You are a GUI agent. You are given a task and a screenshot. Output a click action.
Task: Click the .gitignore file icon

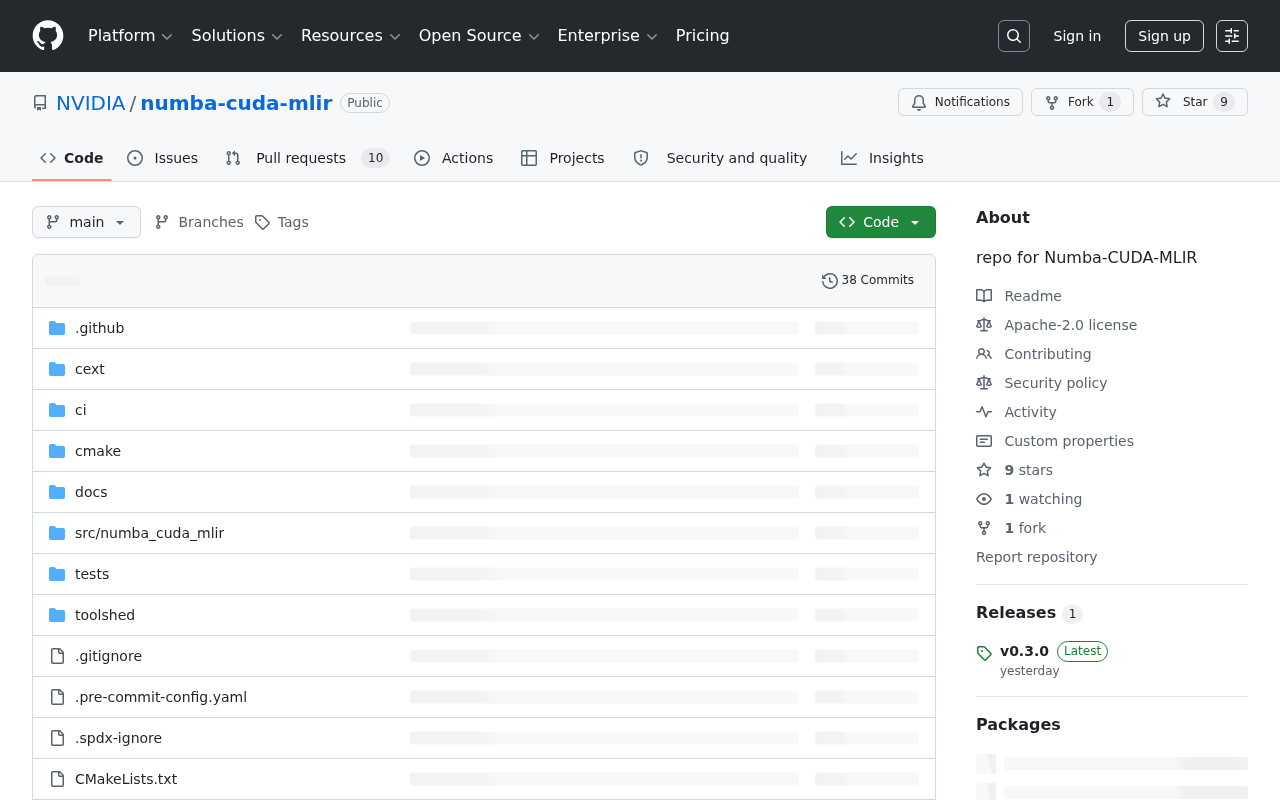[x=57, y=656]
